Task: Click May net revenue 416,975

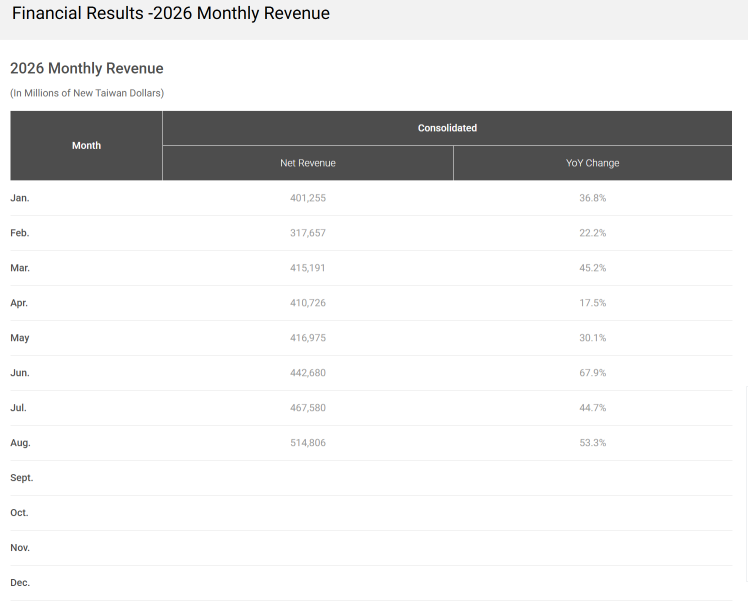Action: (308, 338)
